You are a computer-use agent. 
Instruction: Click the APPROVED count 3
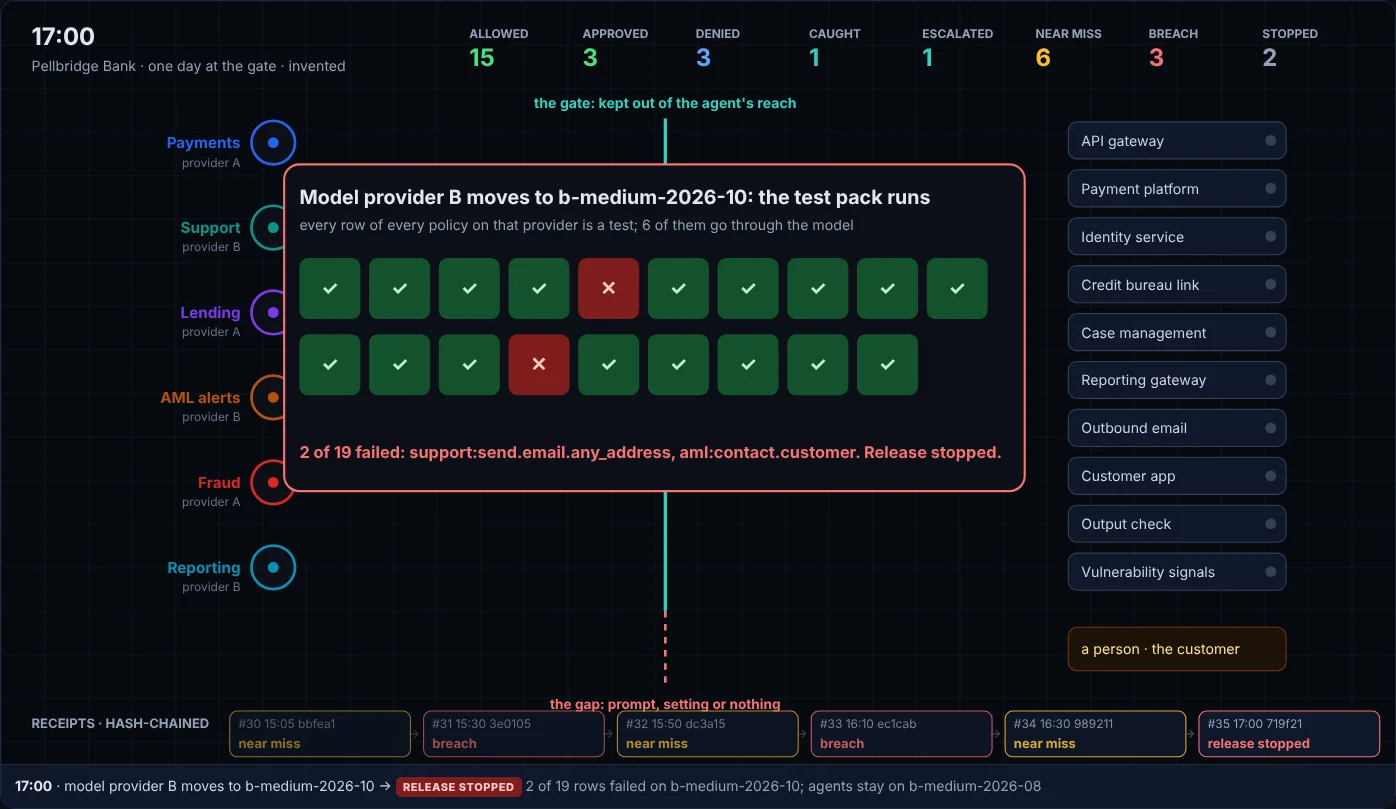tap(590, 58)
